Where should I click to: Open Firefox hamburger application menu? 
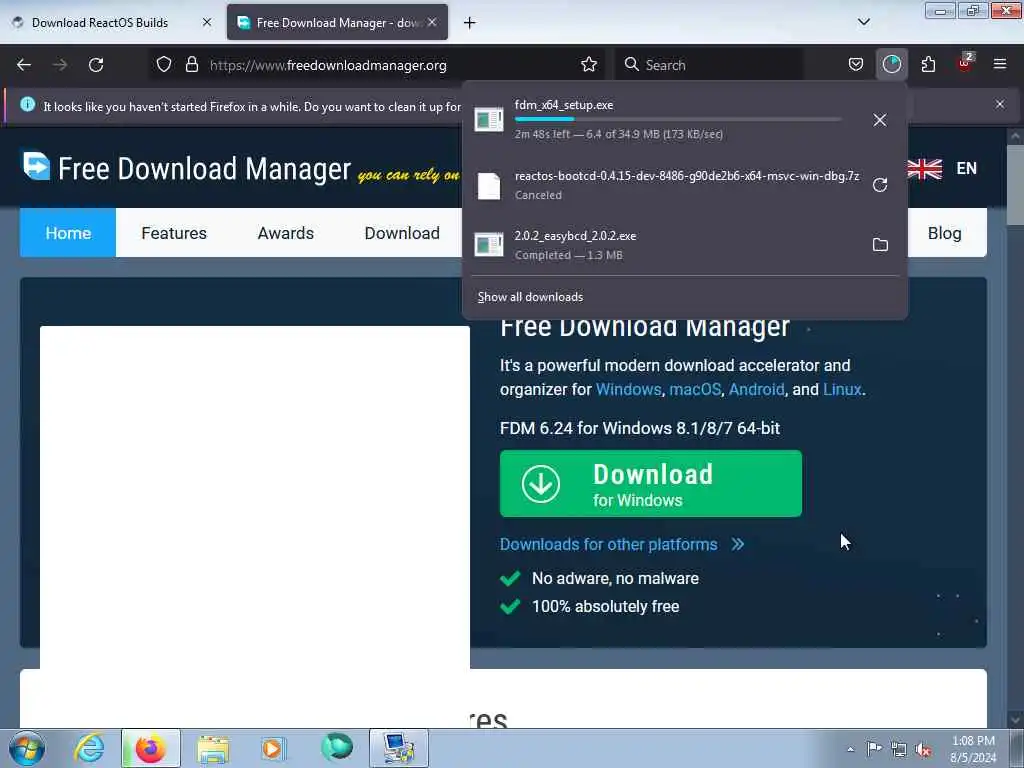click(x=1000, y=64)
